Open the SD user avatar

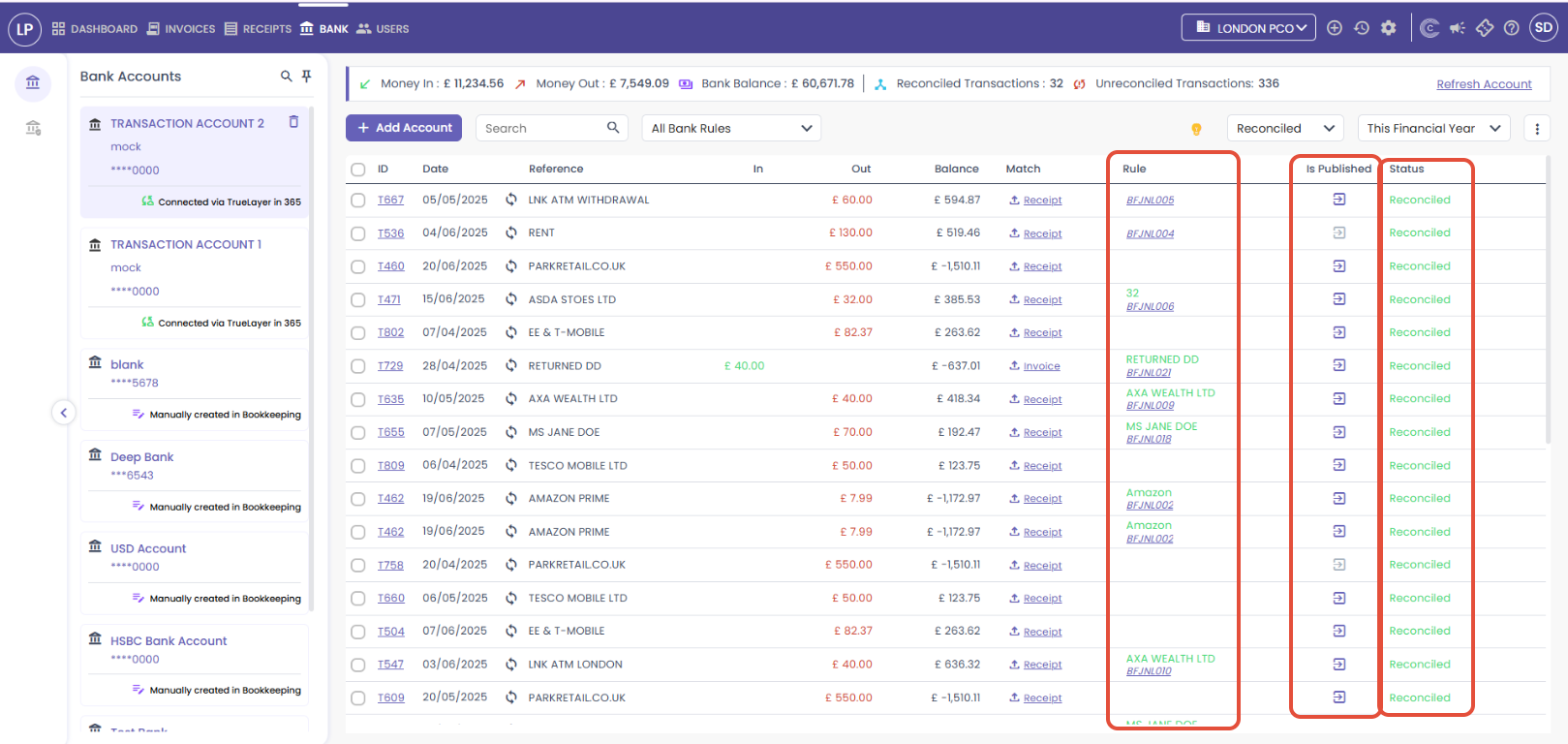(1544, 28)
